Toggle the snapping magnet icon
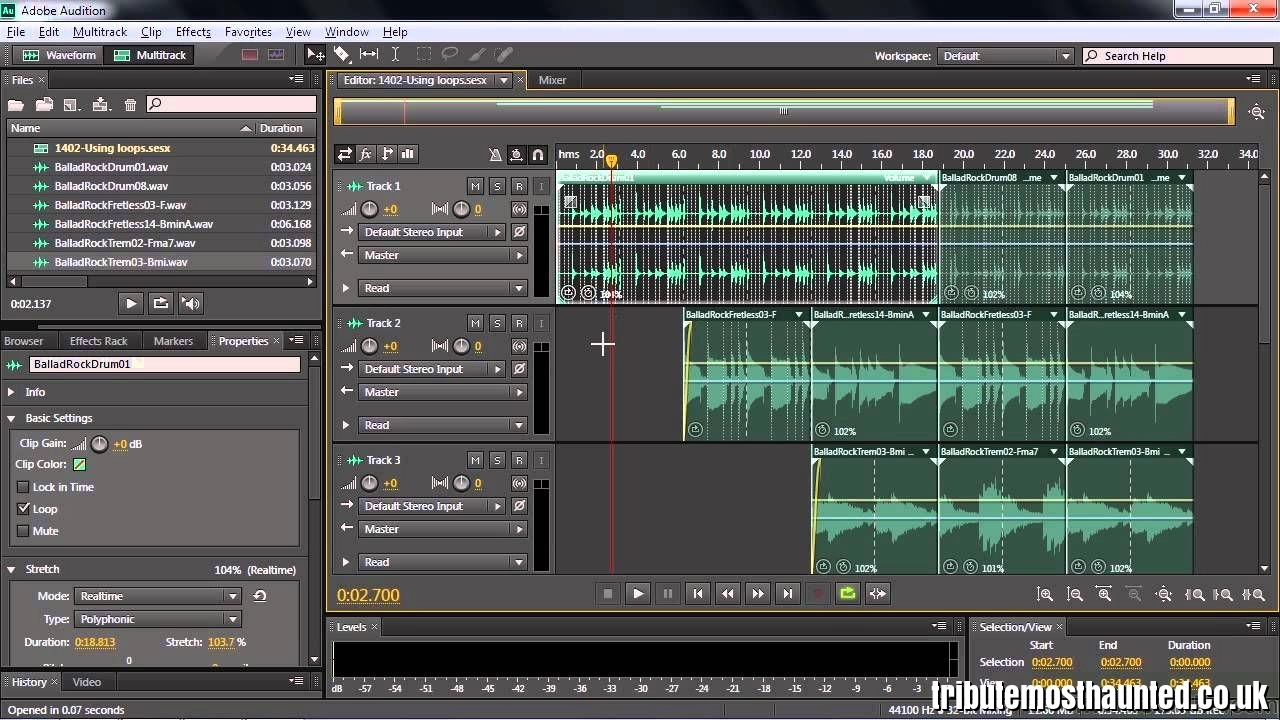 point(538,154)
